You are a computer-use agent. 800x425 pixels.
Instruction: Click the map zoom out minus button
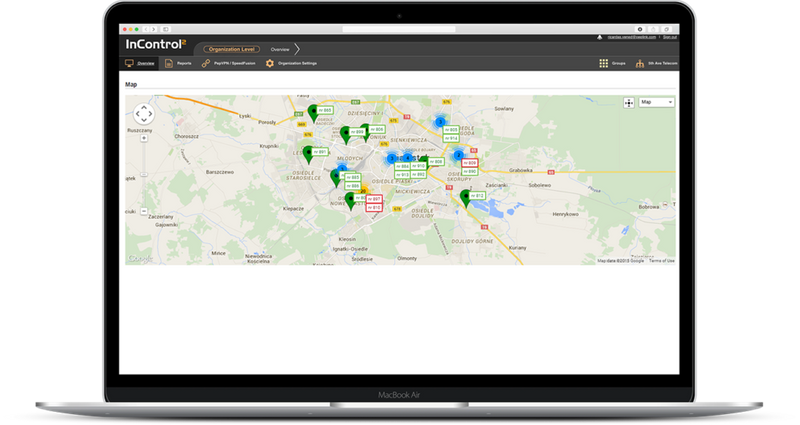click(144, 211)
